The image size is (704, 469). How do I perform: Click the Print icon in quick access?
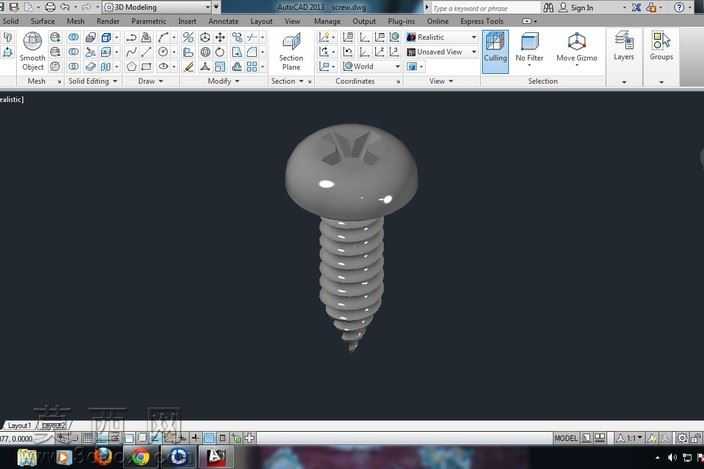tap(50, 7)
